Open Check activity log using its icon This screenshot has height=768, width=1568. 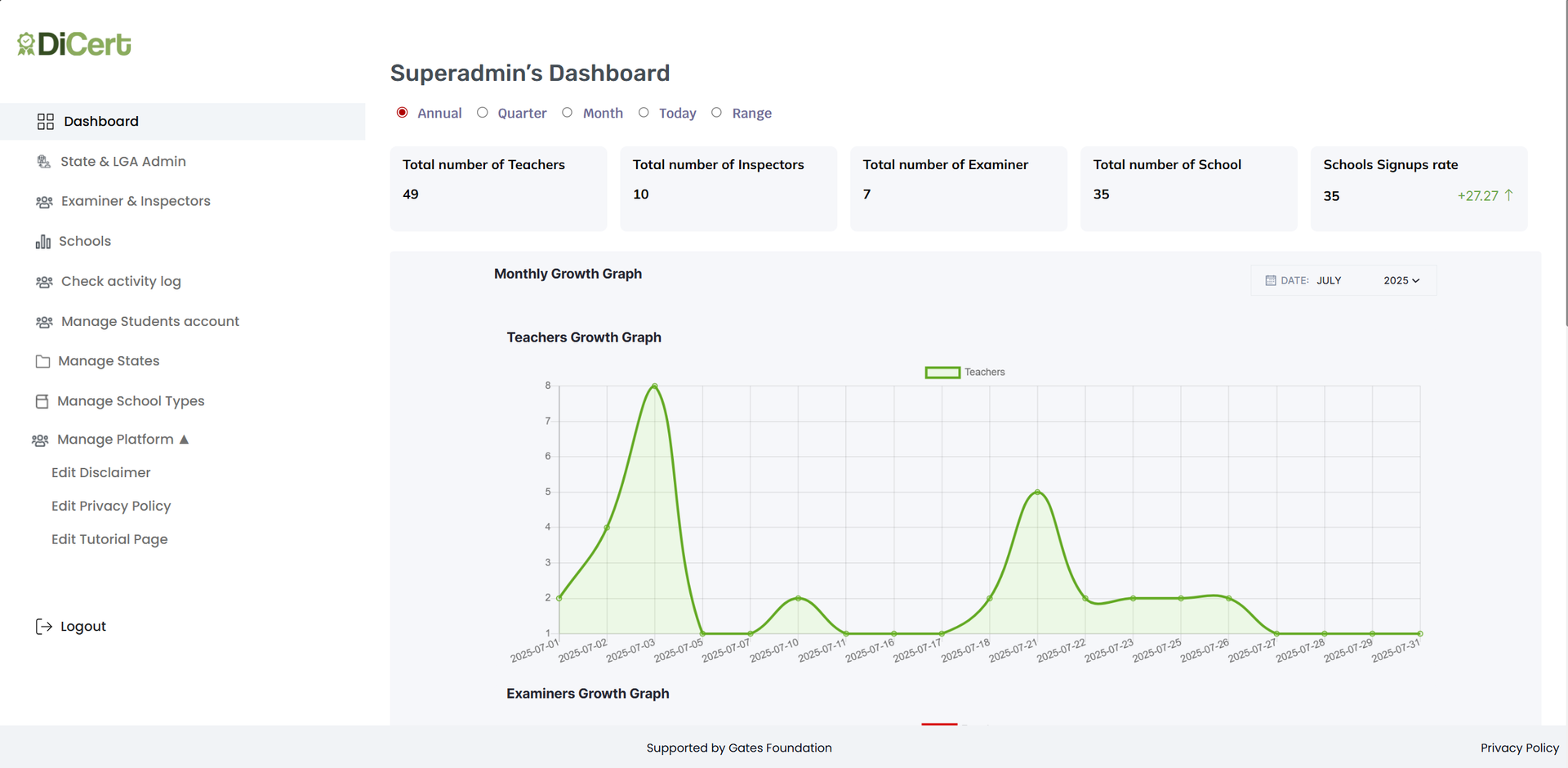pos(43,281)
